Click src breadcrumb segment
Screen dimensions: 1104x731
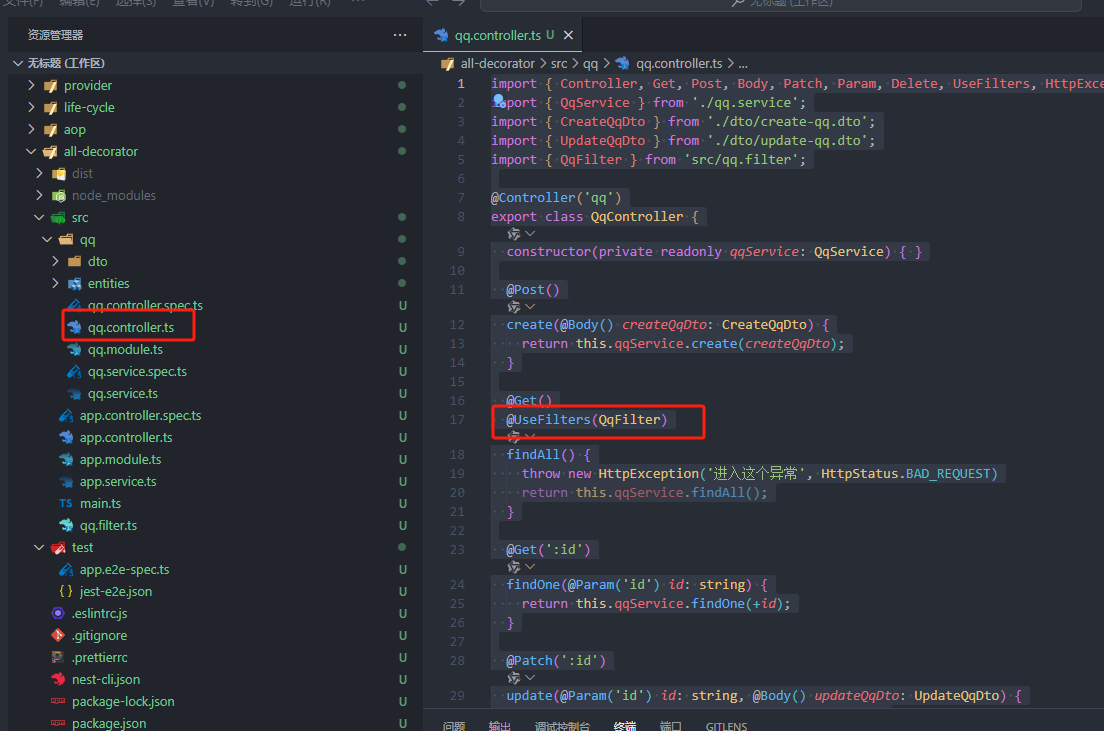[558, 63]
